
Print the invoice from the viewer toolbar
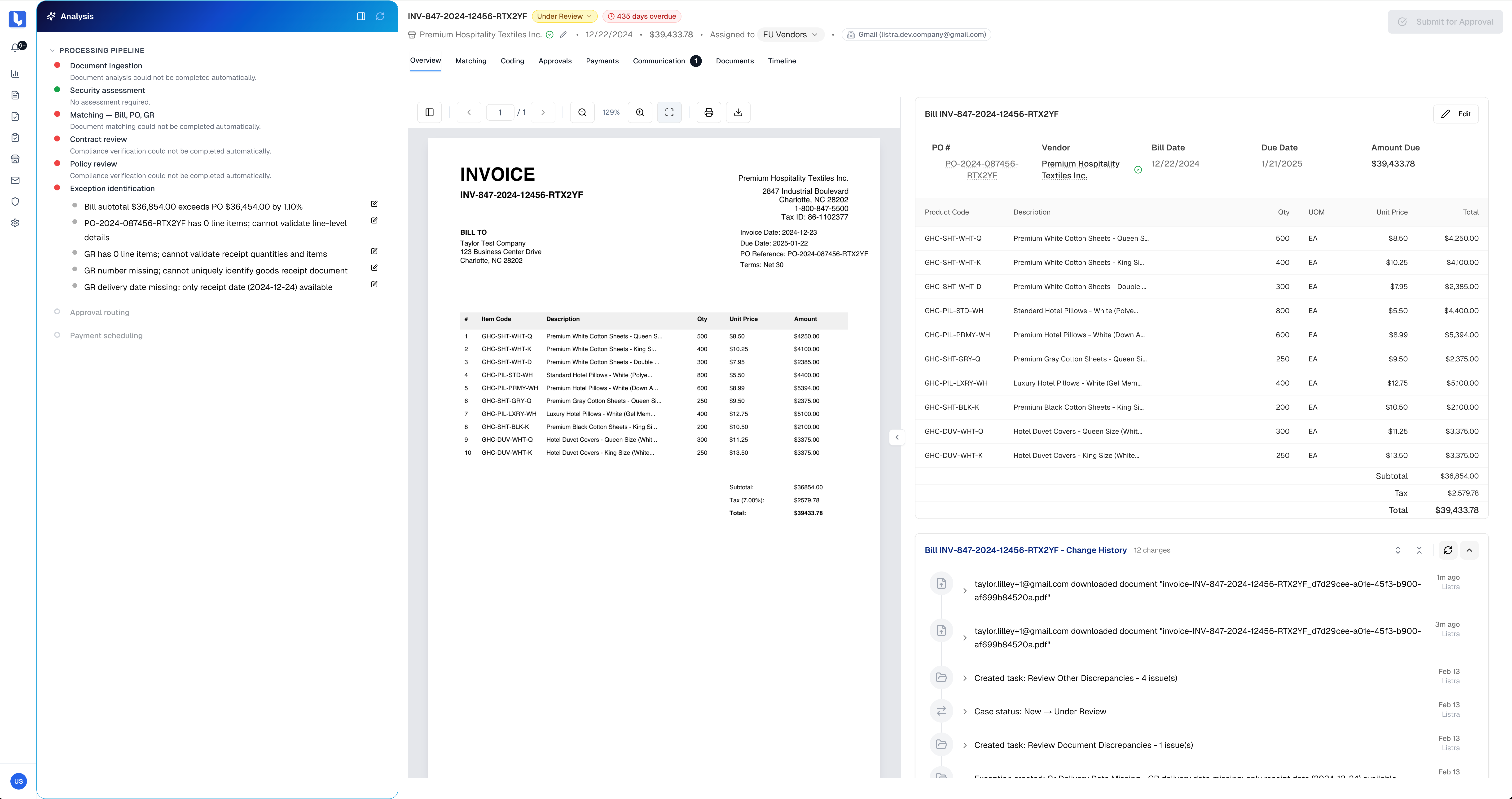pos(708,112)
